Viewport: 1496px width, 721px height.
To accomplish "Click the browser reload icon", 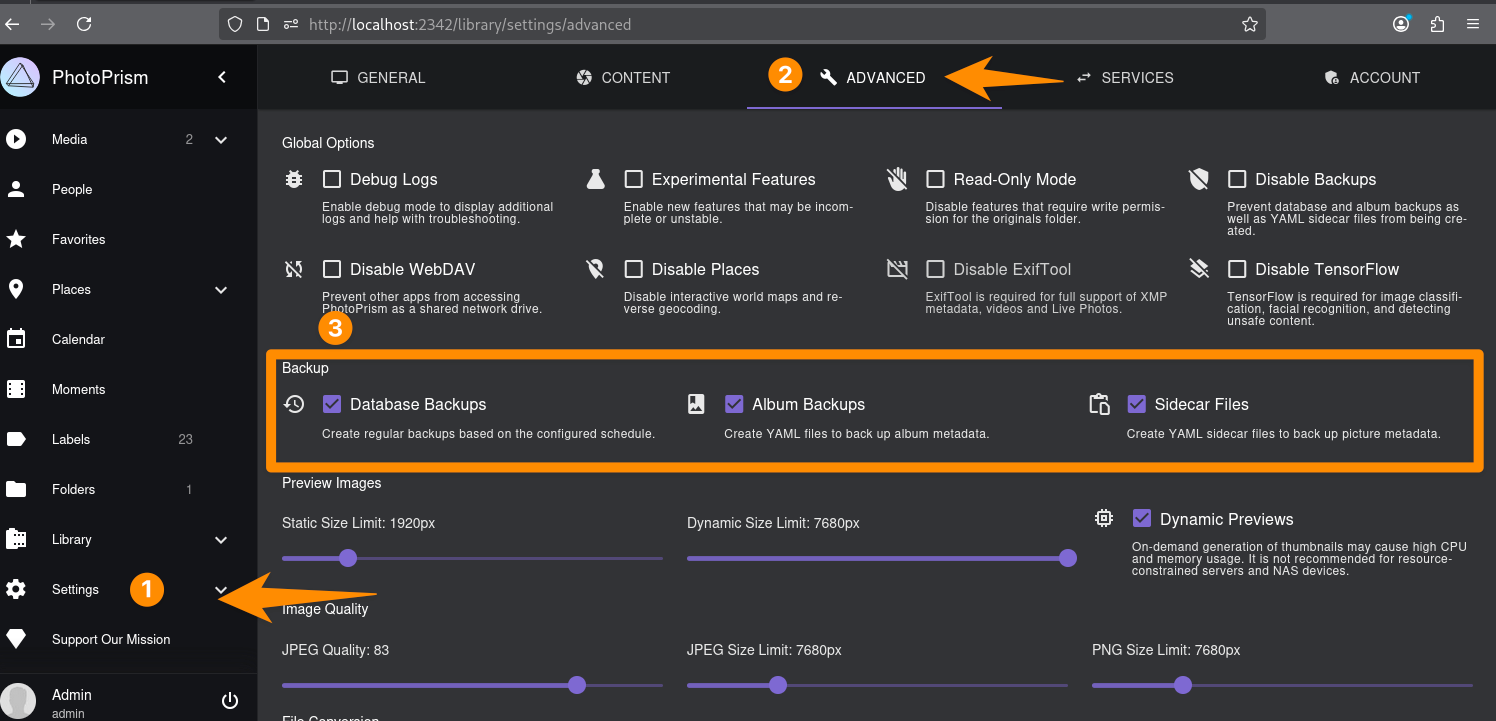I will tap(84, 24).
